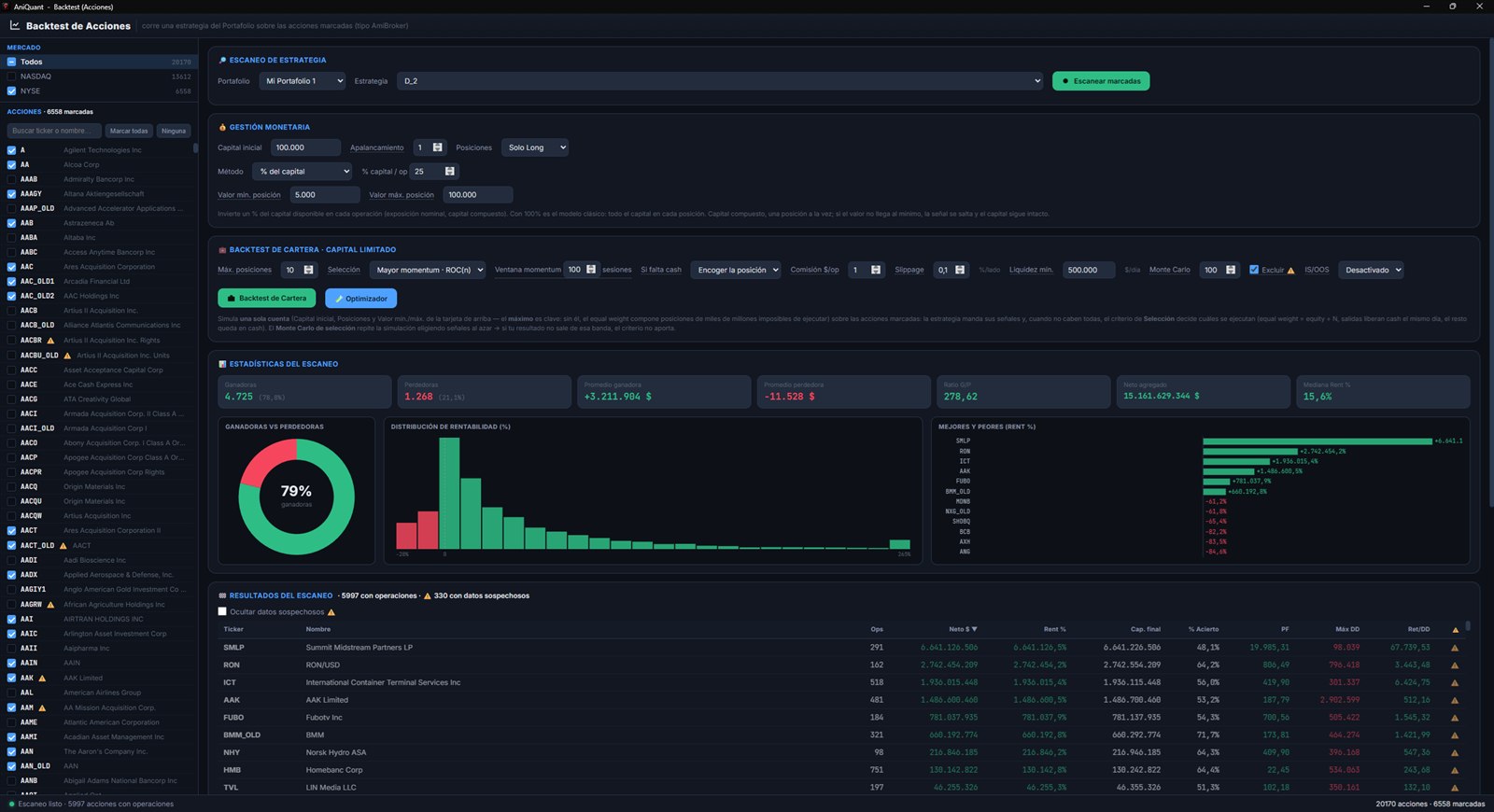Sort results by % Acierto column header
Screen dimensions: 1494x812
pos(1203,629)
